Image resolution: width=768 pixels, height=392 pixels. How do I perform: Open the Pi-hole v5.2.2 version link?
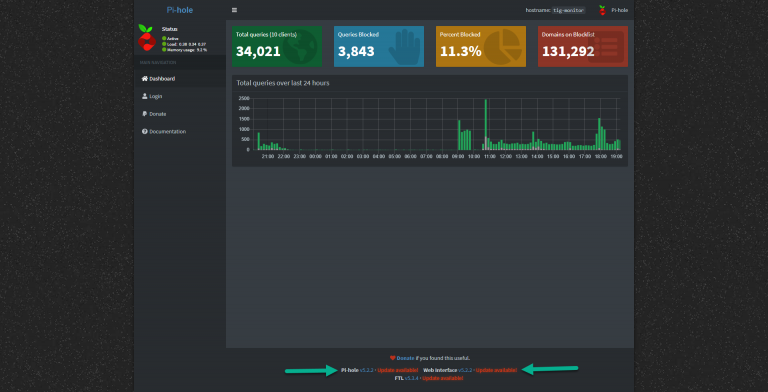[x=367, y=370]
